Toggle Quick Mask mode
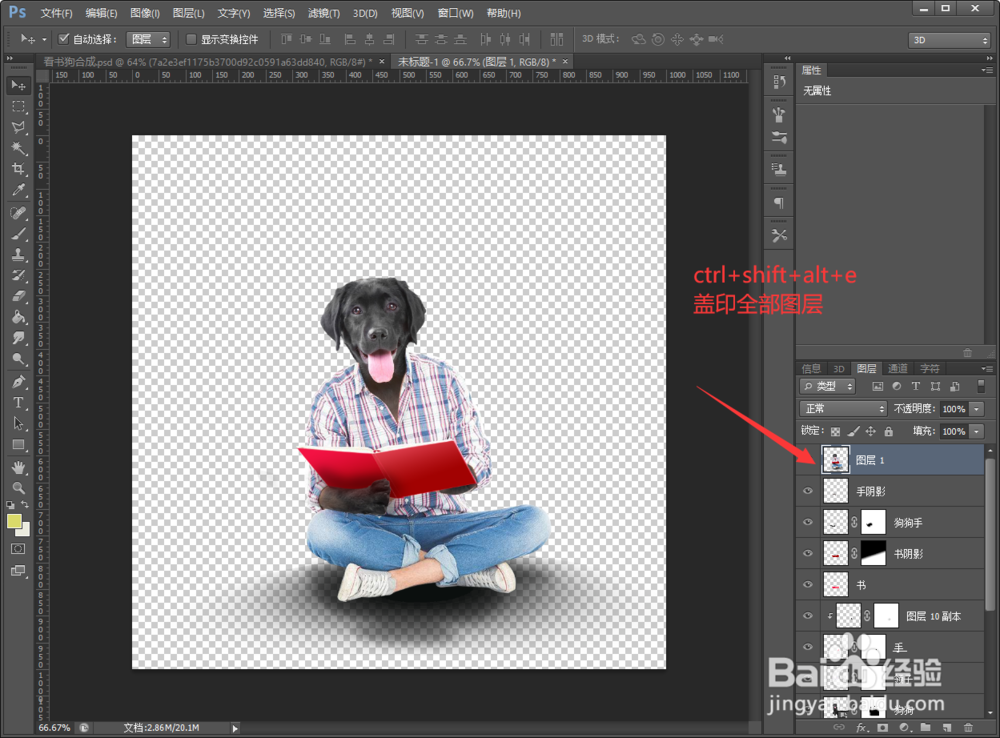 (x=18, y=549)
